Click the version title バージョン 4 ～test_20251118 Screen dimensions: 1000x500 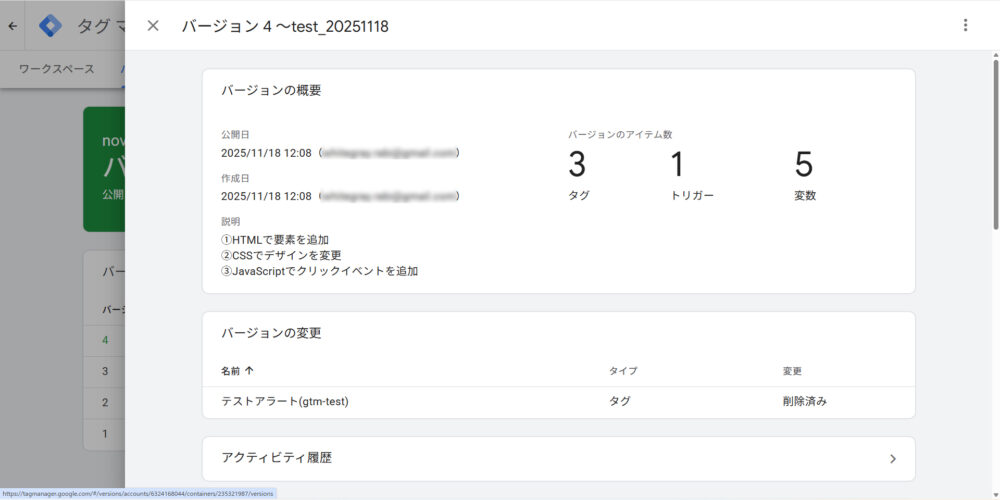click(x=285, y=26)
